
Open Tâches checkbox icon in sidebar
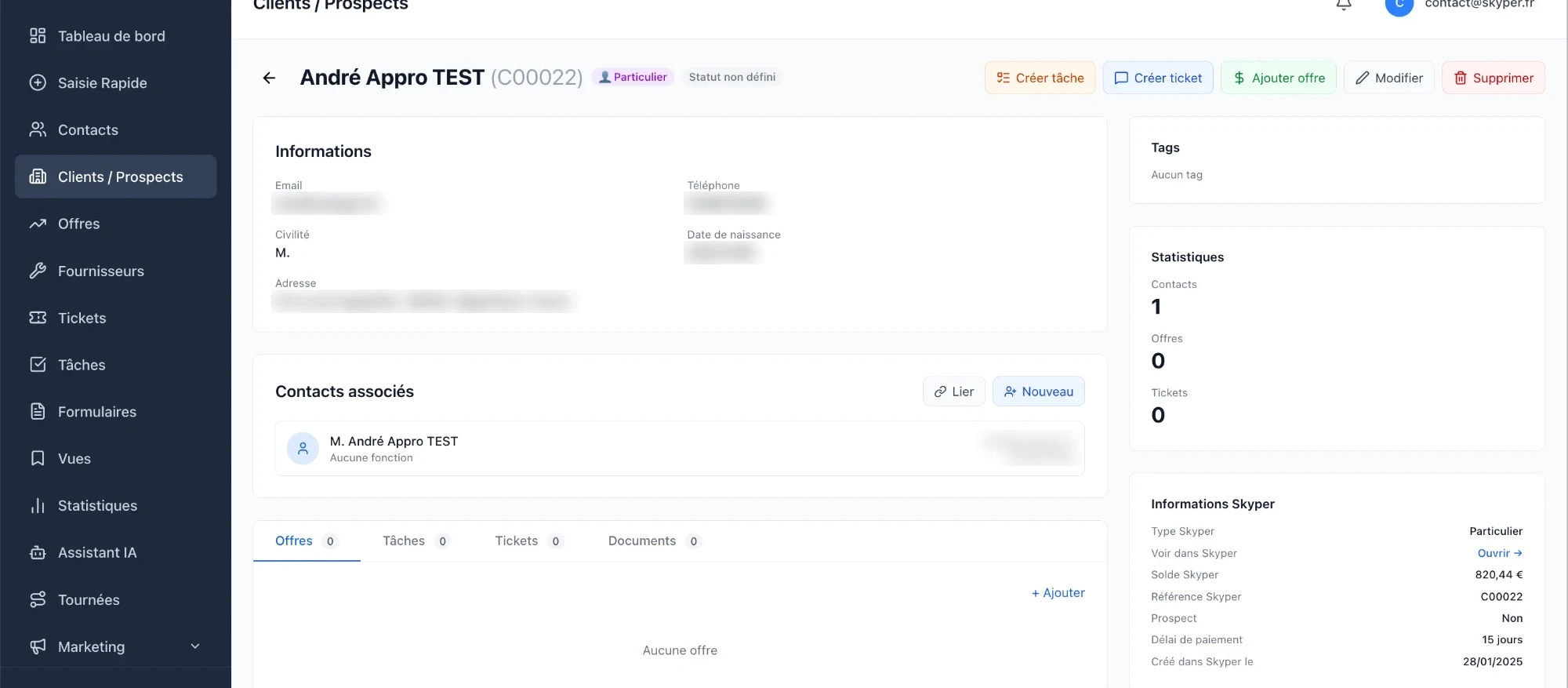pyautogui.click(x=38, y=365)
